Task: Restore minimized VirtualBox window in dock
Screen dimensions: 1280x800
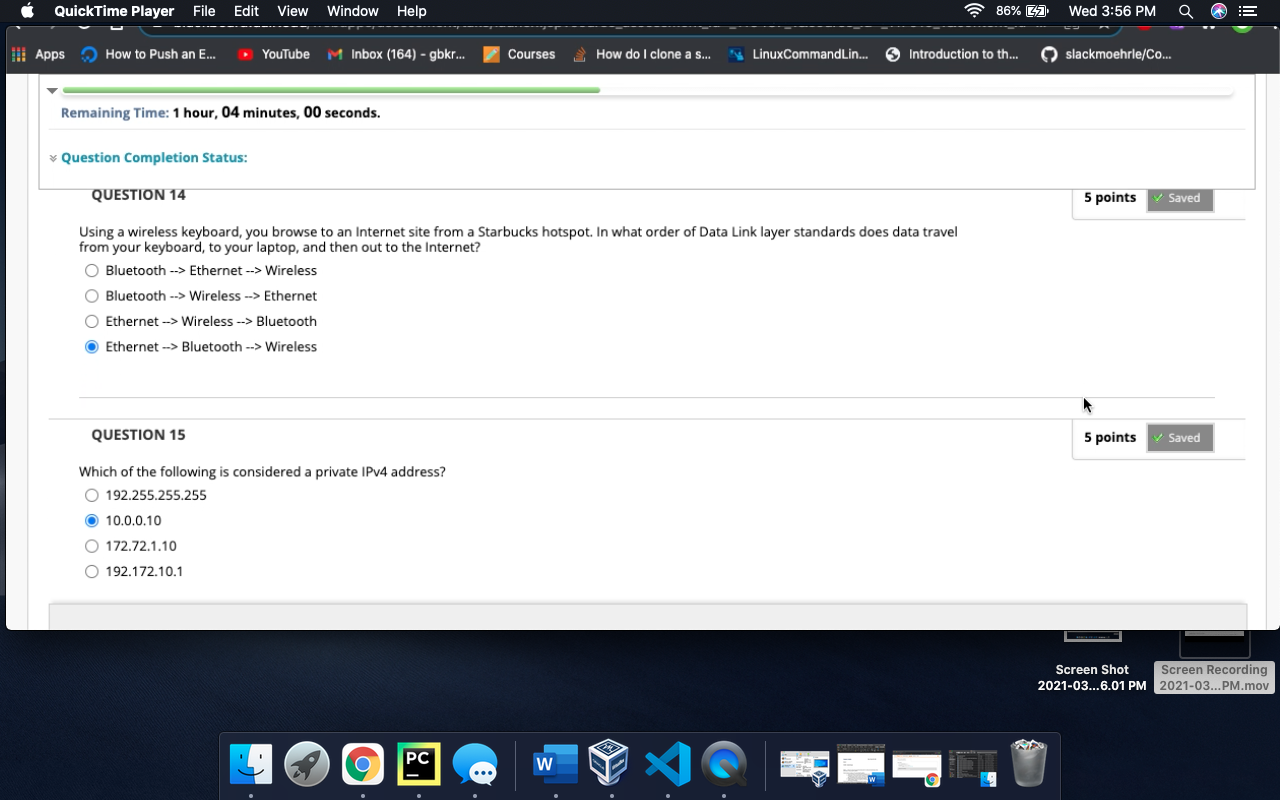Action: pyautogui.click(x=805, y=767)
